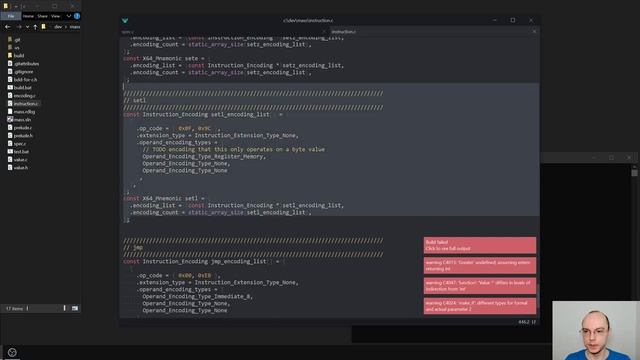Click the 'mass' breadcrumb in address bar
Screen dimensions: 640x360
75,27
